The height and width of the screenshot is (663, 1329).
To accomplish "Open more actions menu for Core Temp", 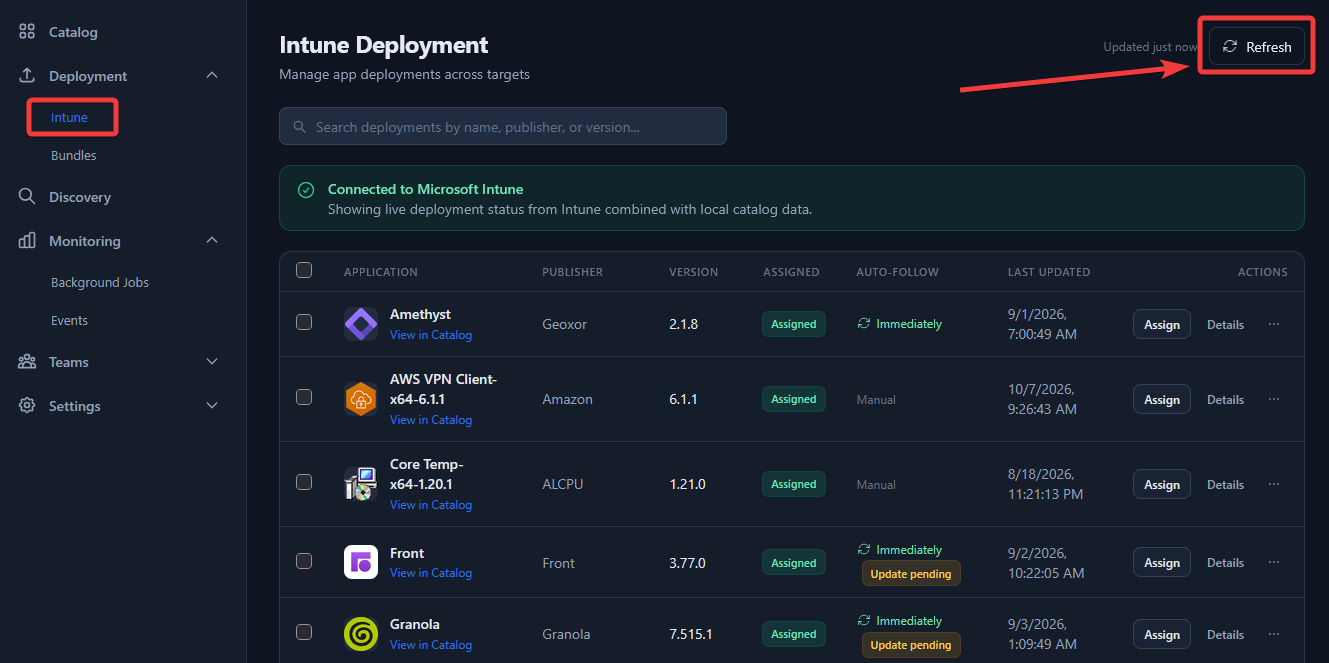I will 1274,484.
